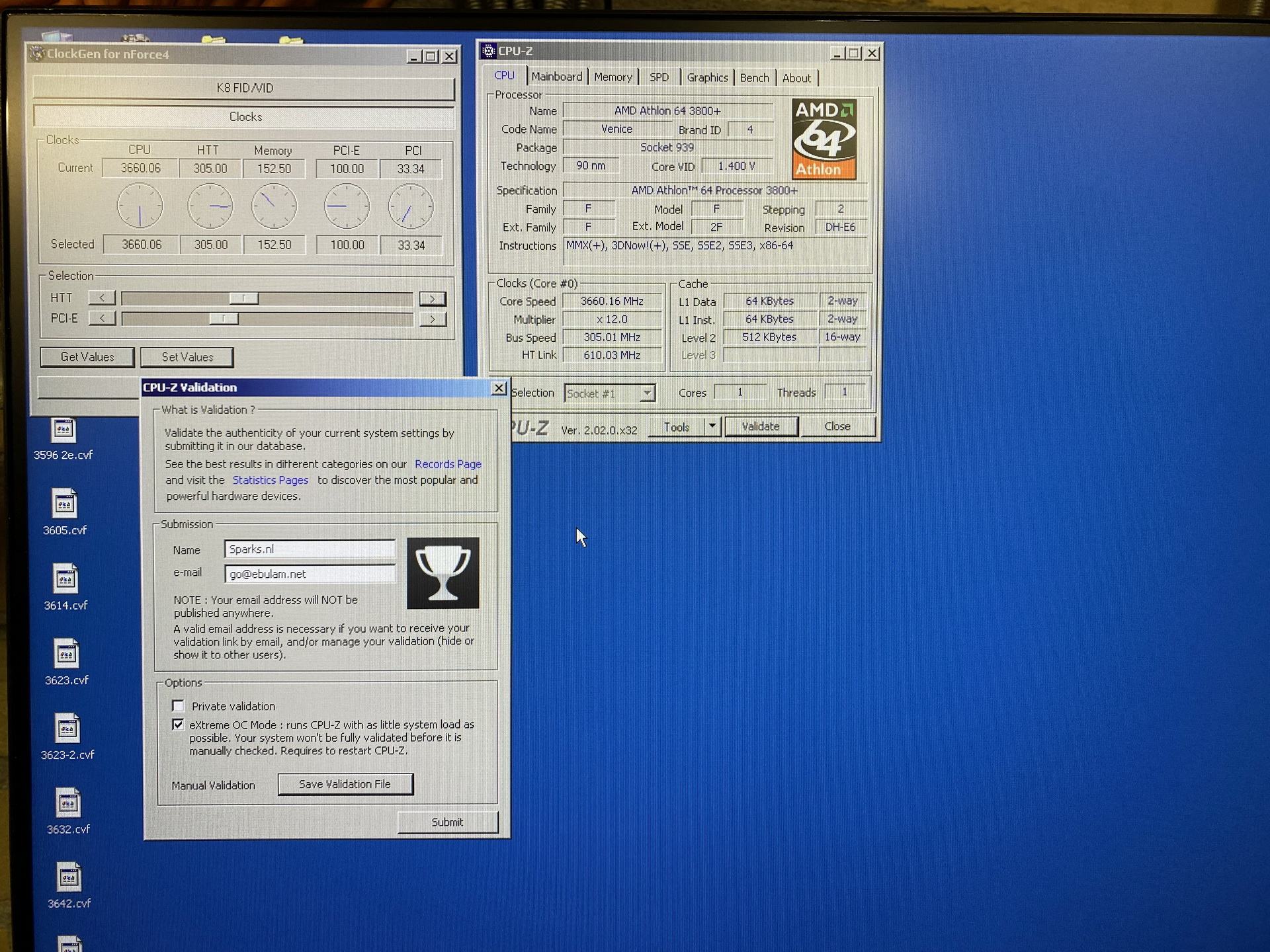Click the Name field containing Sparks.nl
The height and width of the screenshot is (952, 1270).
pos(310,549)
